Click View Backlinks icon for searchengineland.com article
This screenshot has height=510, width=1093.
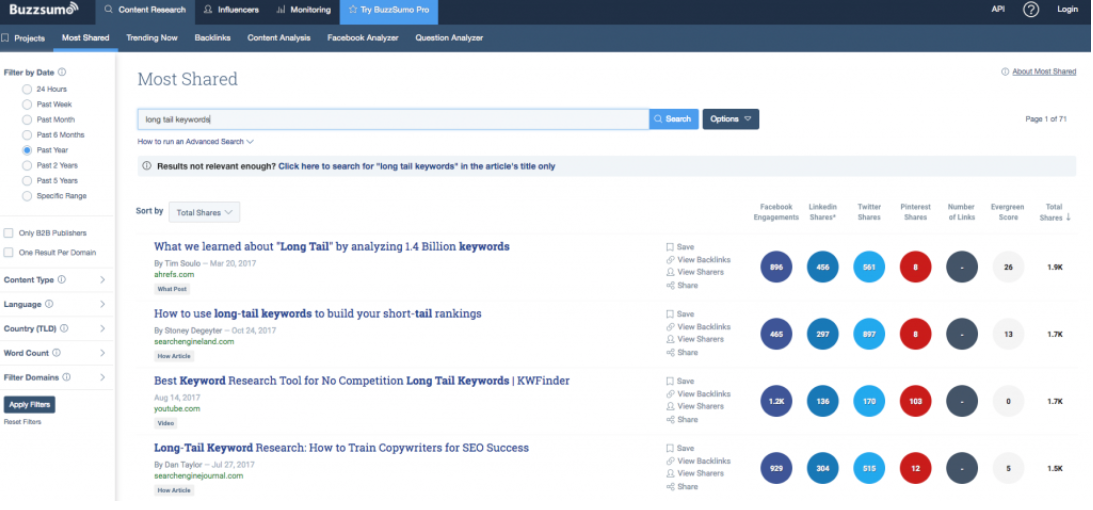point(670,327)
